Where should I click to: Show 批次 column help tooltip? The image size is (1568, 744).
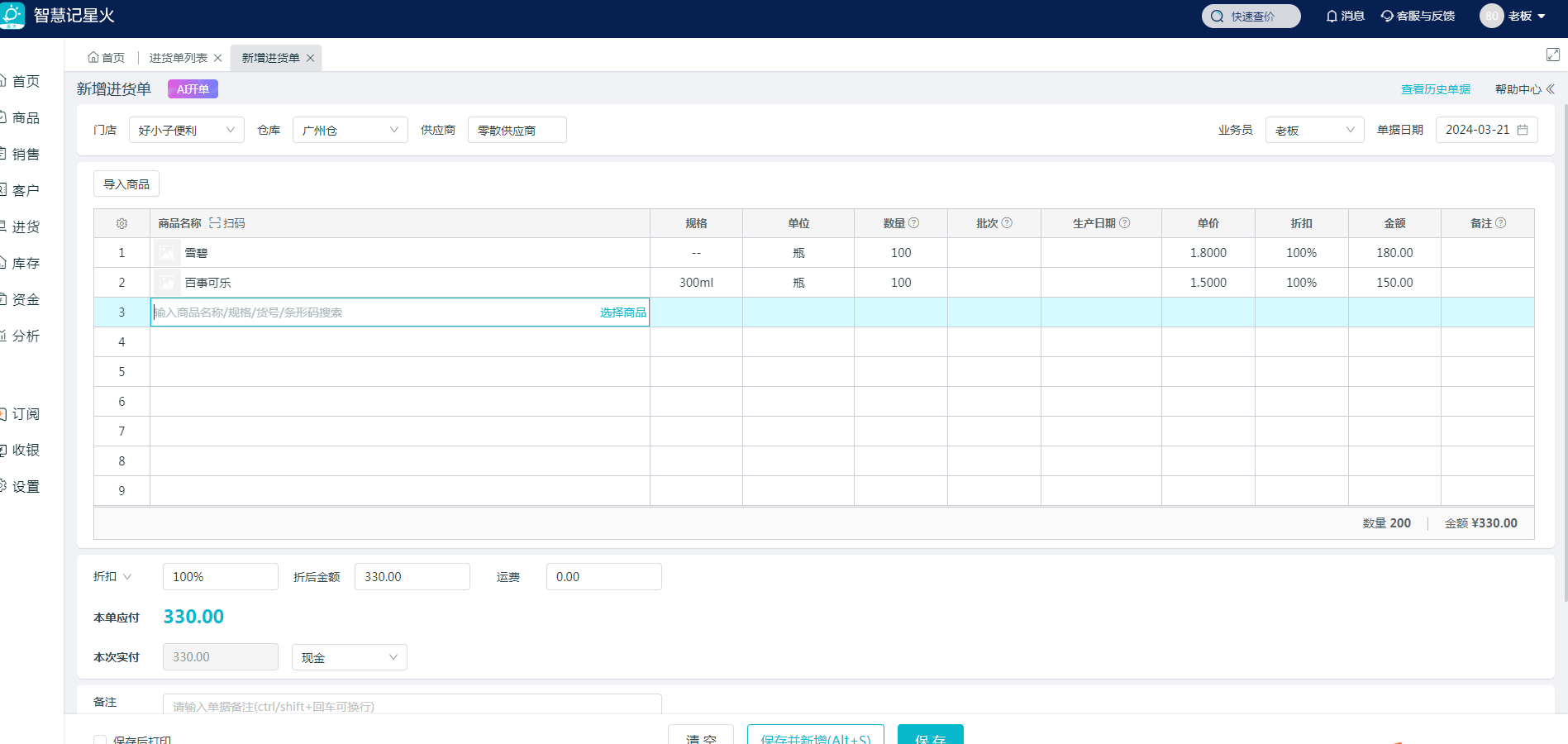coord(1006,223)
